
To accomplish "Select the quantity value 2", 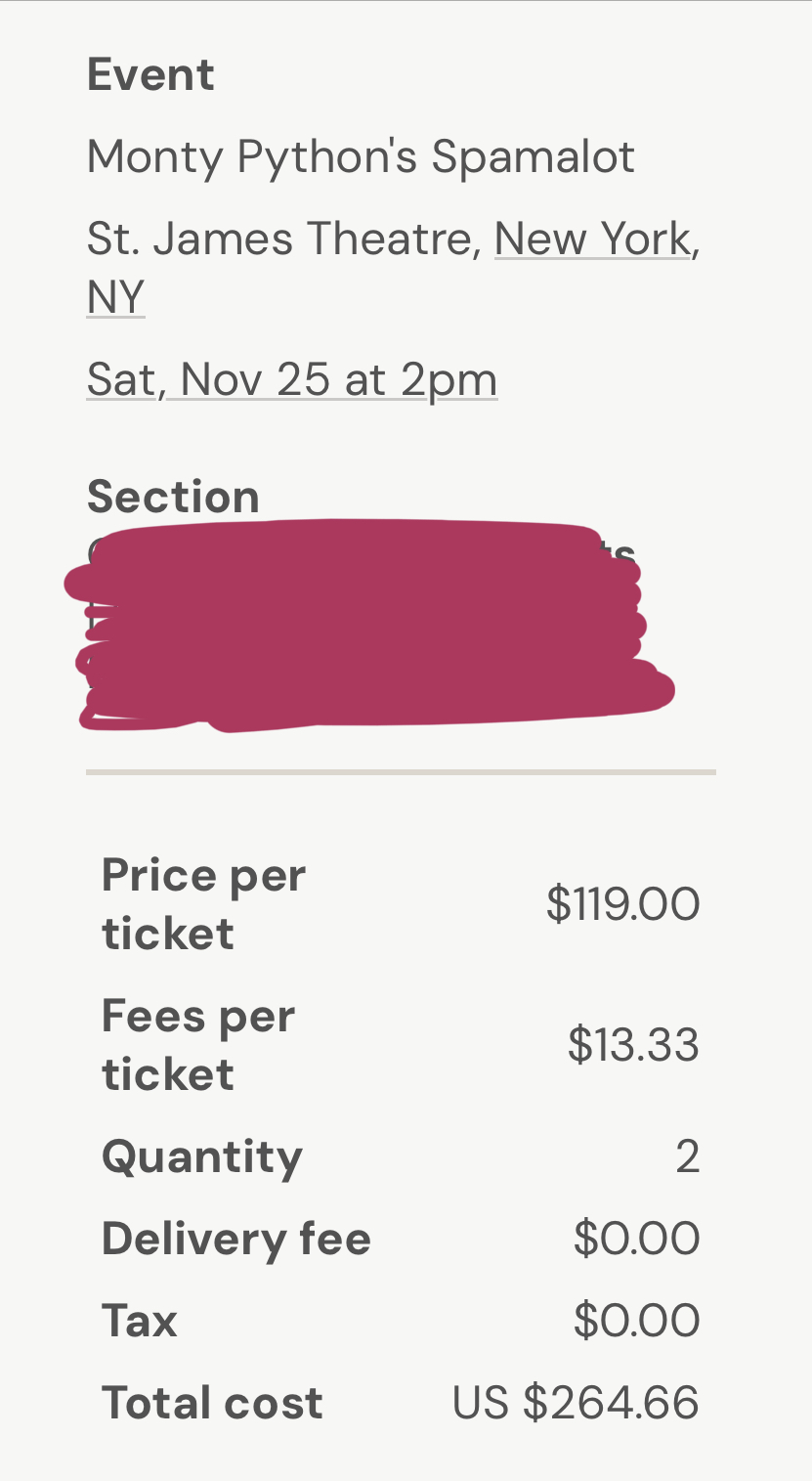I will [687, 1156].
